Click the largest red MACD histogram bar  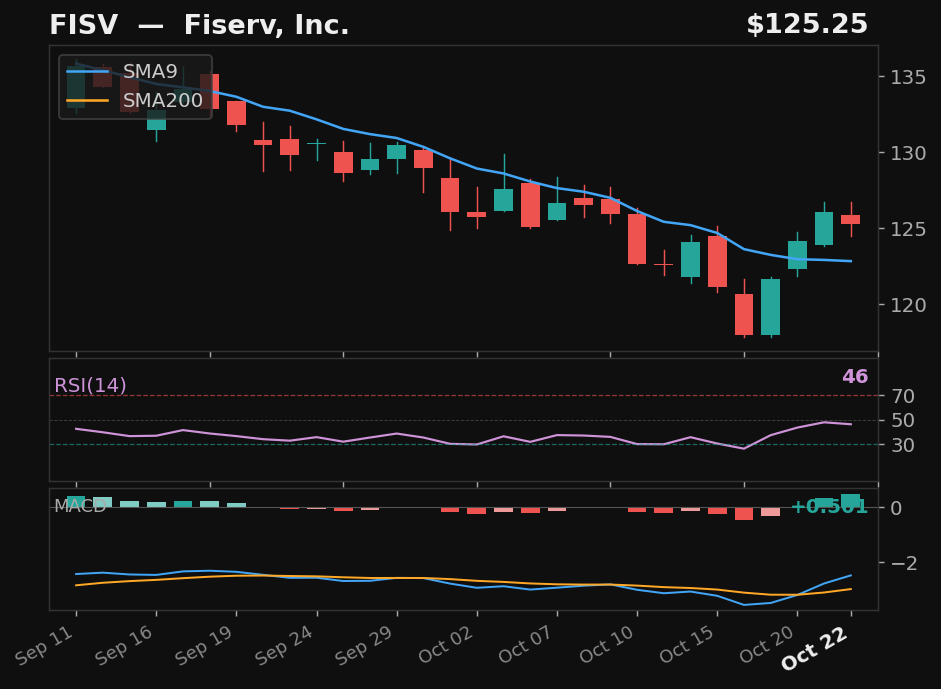744,514
